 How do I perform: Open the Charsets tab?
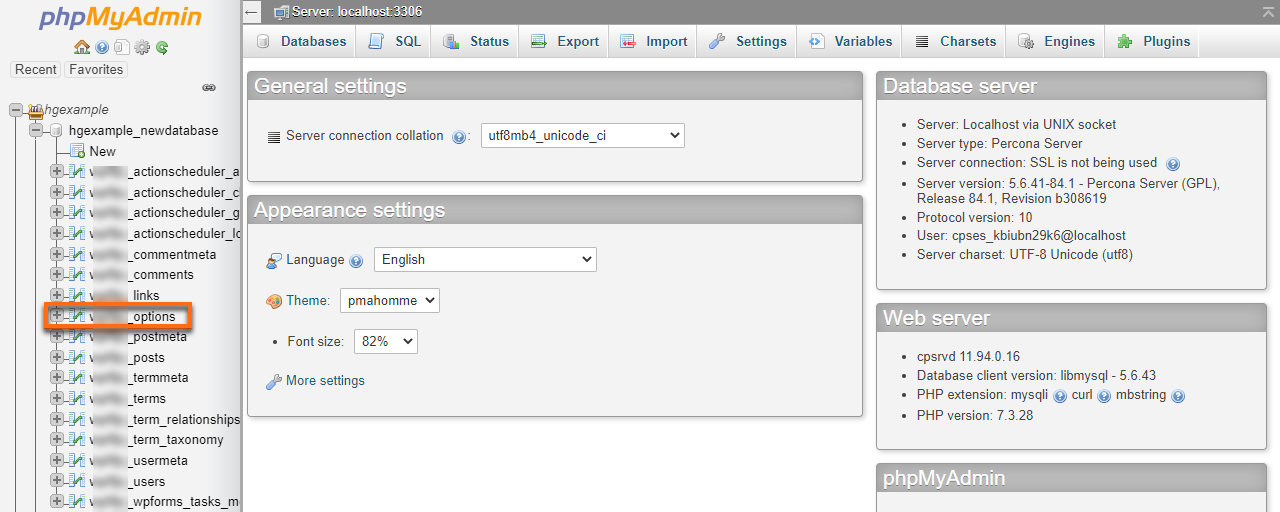tap(955, 41)
